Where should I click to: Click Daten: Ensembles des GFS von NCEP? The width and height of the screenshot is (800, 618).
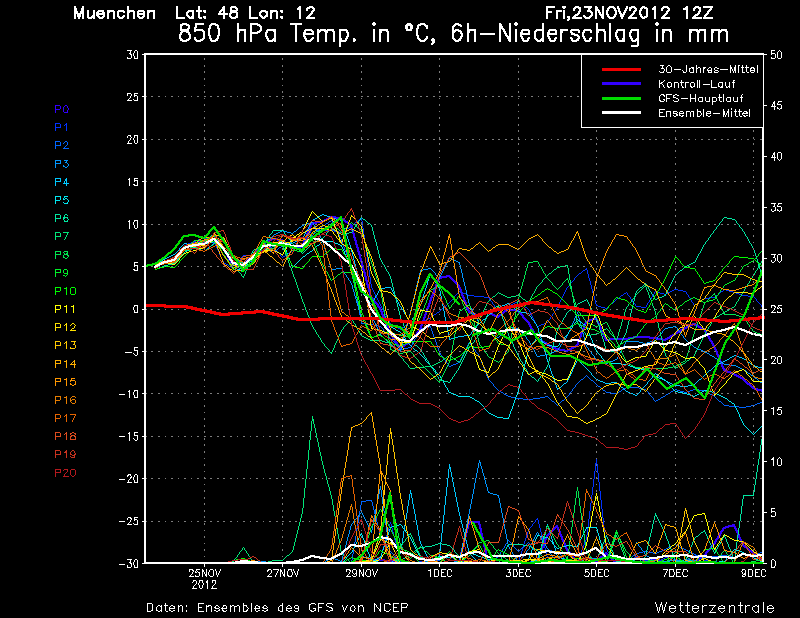[277, 607]
